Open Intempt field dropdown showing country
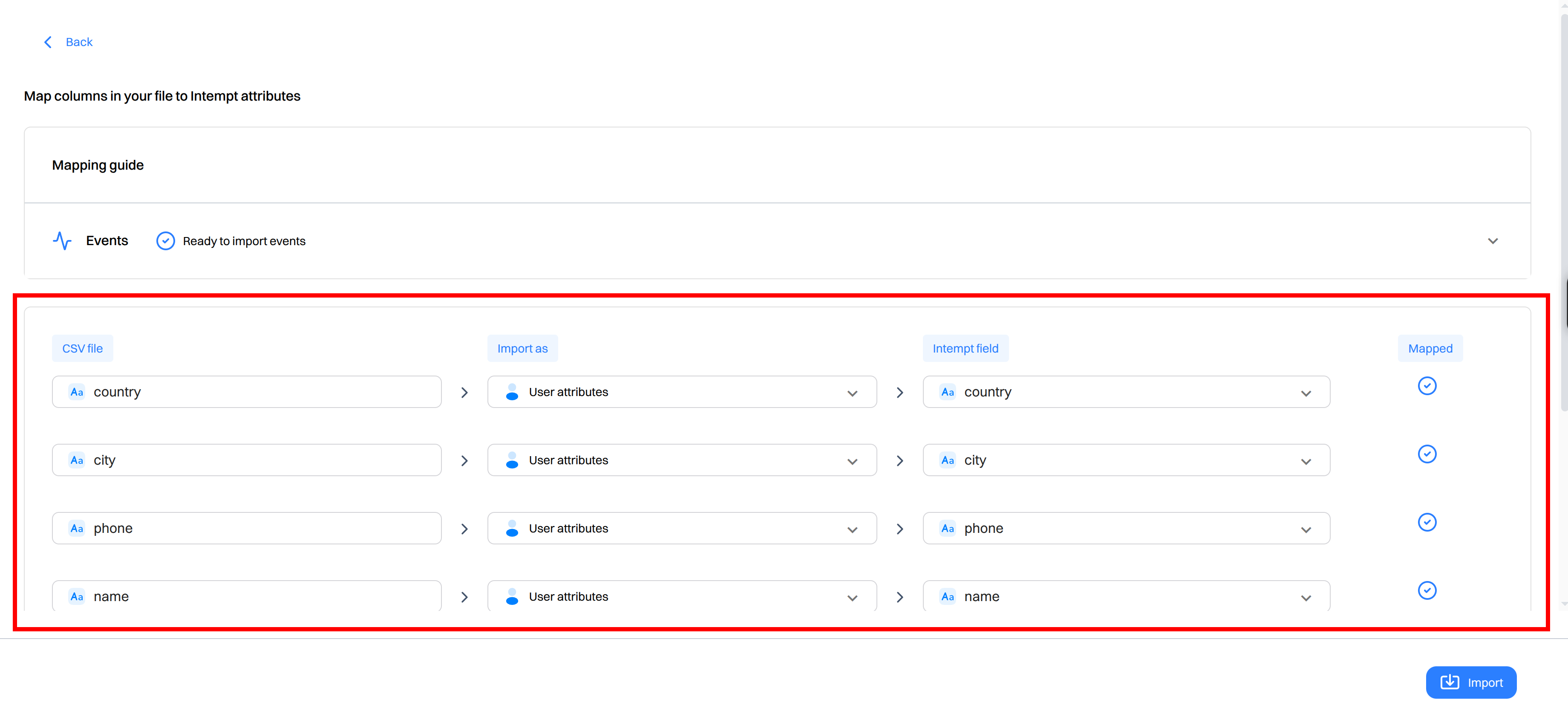Viewport: 1568px width, 723px height. tap(1126, 392)
